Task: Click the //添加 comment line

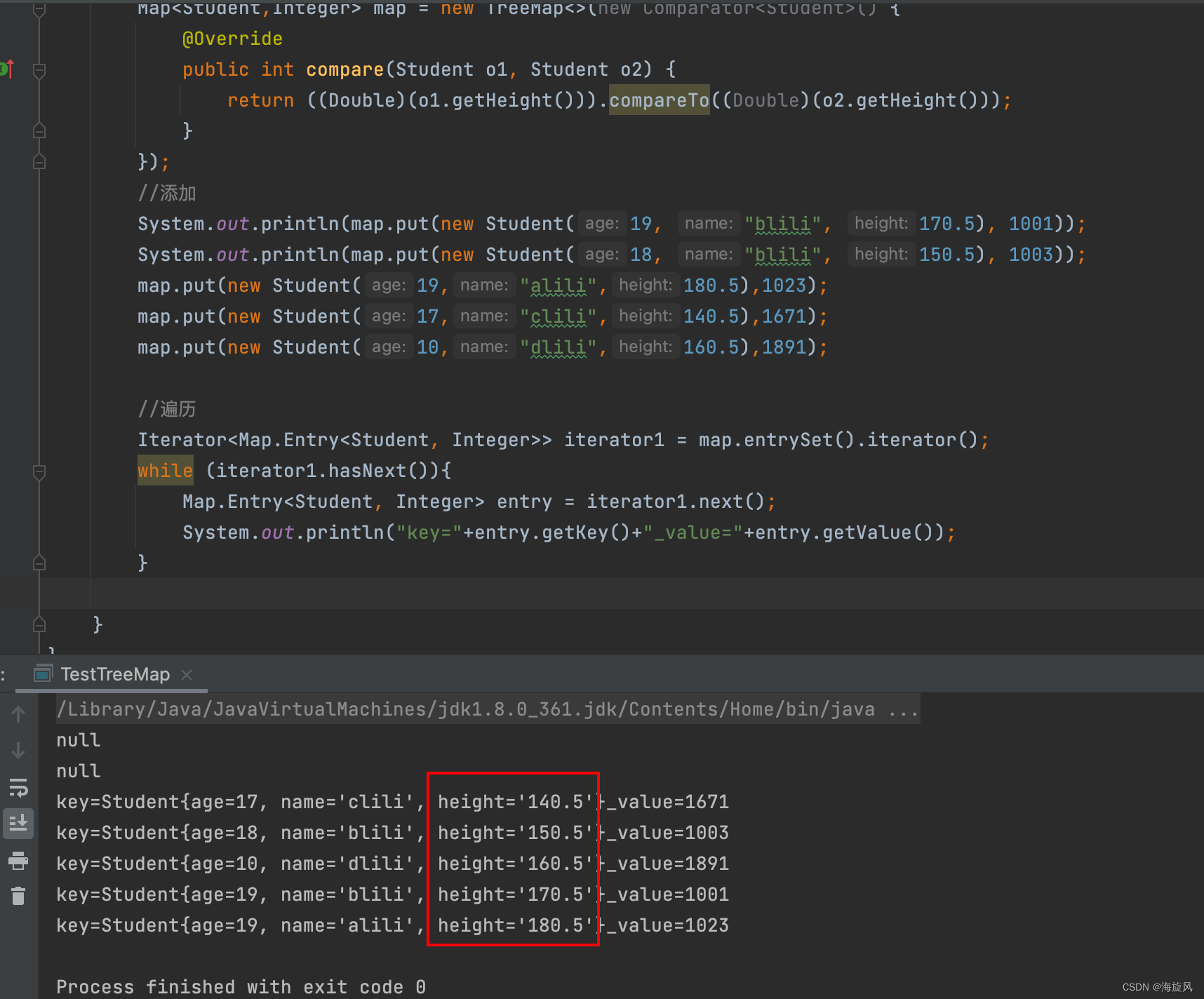Action: tap(167, 193)
